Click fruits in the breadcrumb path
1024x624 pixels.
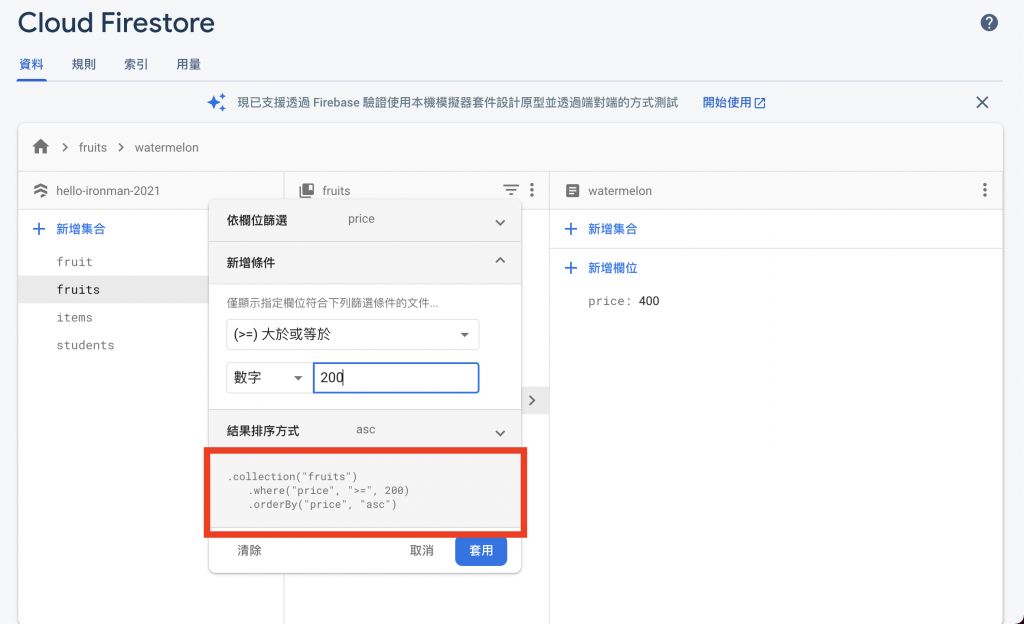93,148
